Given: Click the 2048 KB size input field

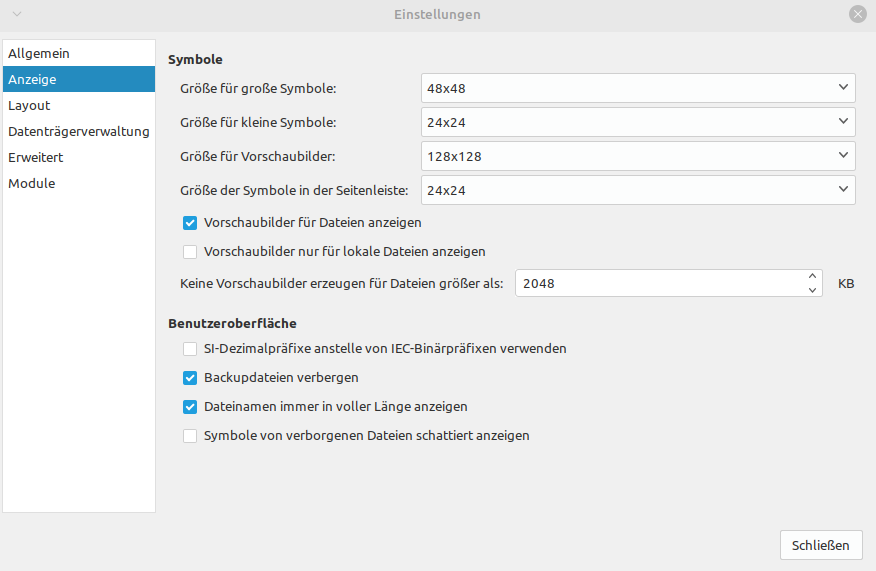Looking at the screenshot, I should (x=660, y=283).
